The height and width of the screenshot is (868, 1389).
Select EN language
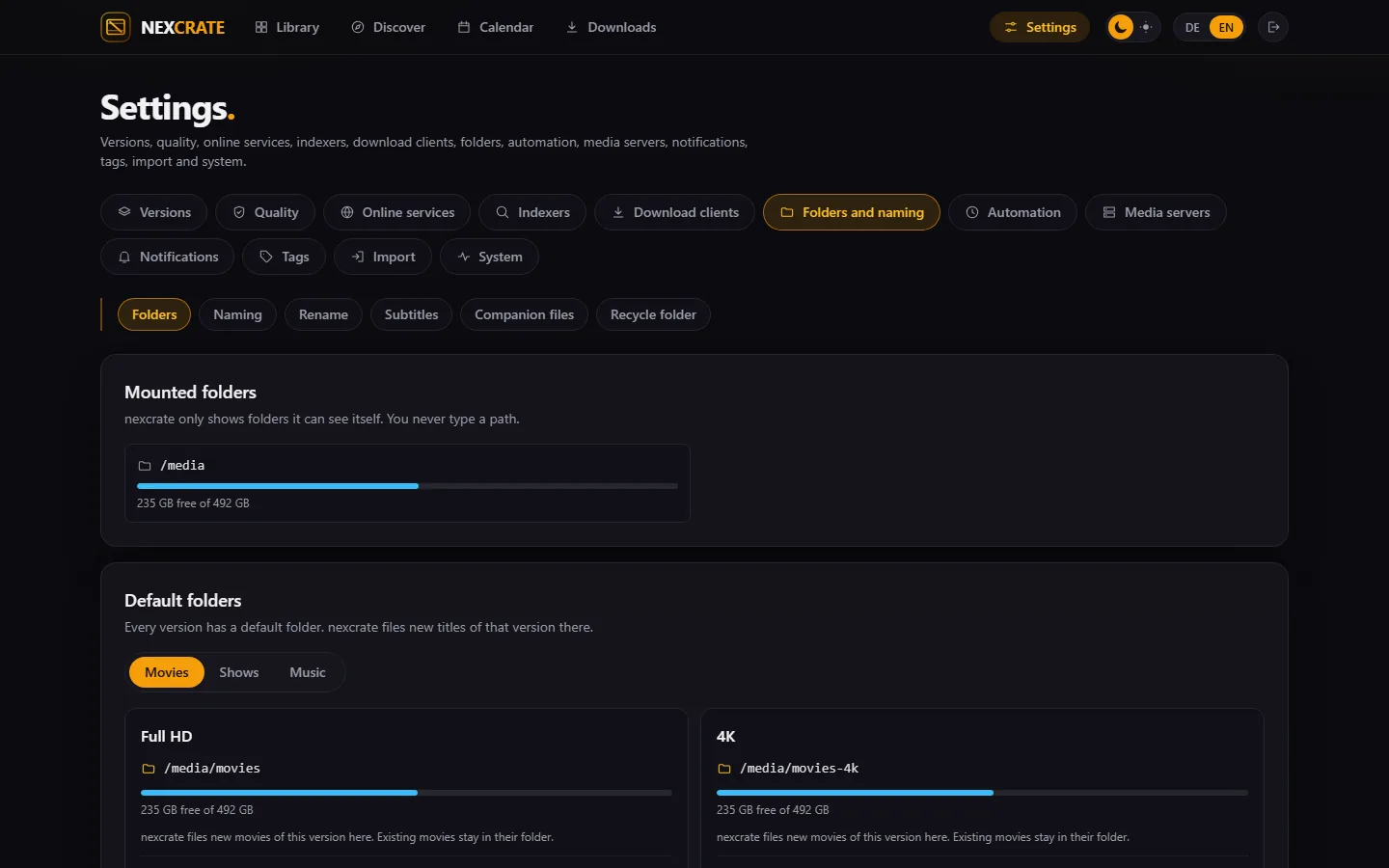1226,27
